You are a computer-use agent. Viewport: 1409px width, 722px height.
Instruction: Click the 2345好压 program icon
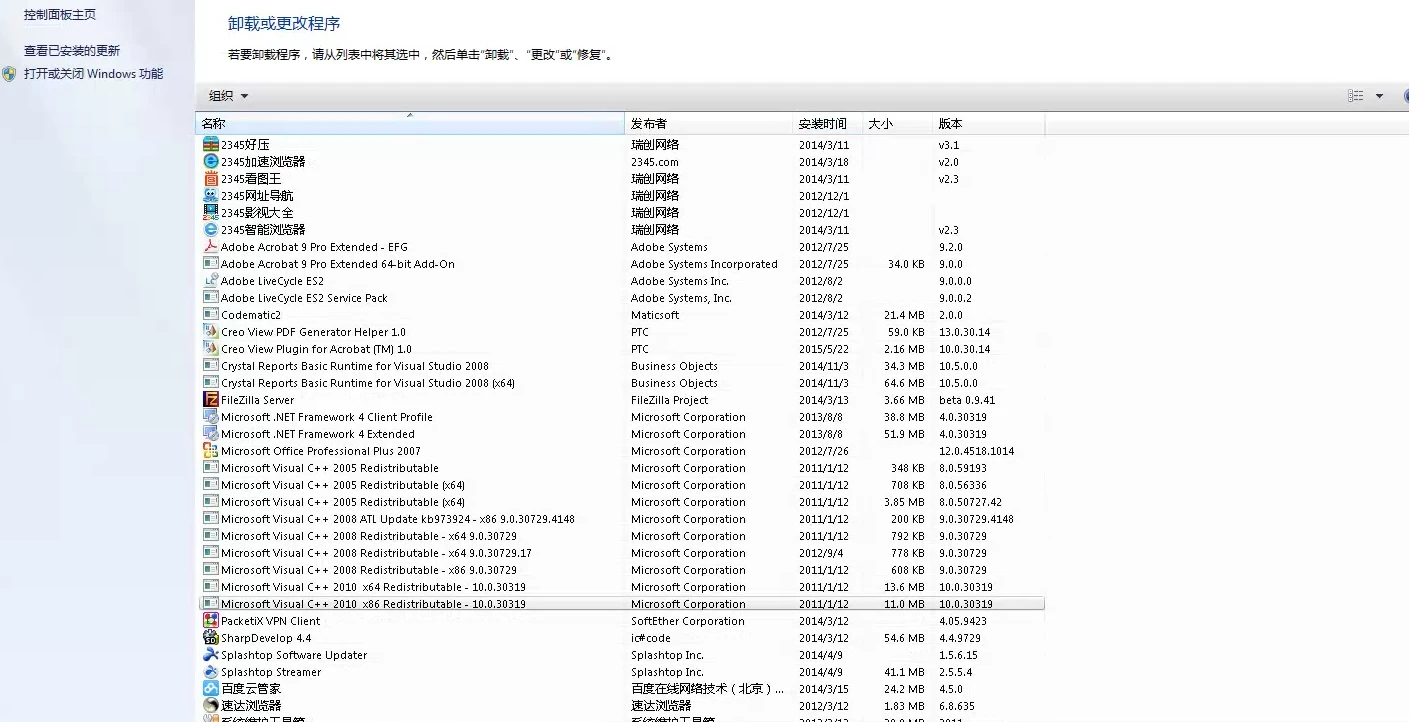pos(211,145)
